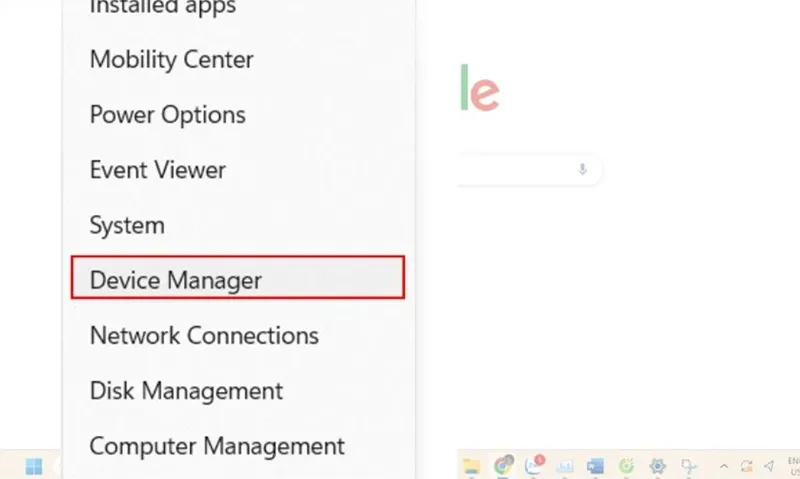The image size is (800, 479).
Task: Select Mobility Center menu entry
Action: coord(171,59)
